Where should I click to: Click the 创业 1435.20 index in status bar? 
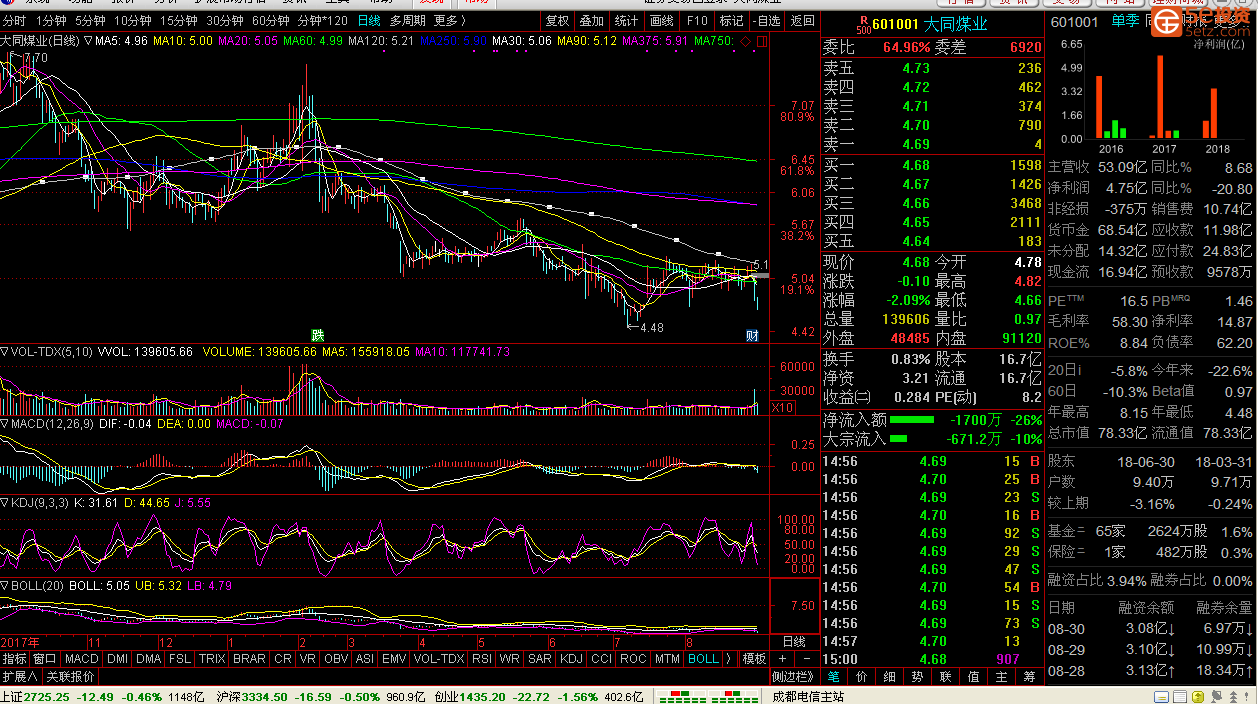pos(468,696)
